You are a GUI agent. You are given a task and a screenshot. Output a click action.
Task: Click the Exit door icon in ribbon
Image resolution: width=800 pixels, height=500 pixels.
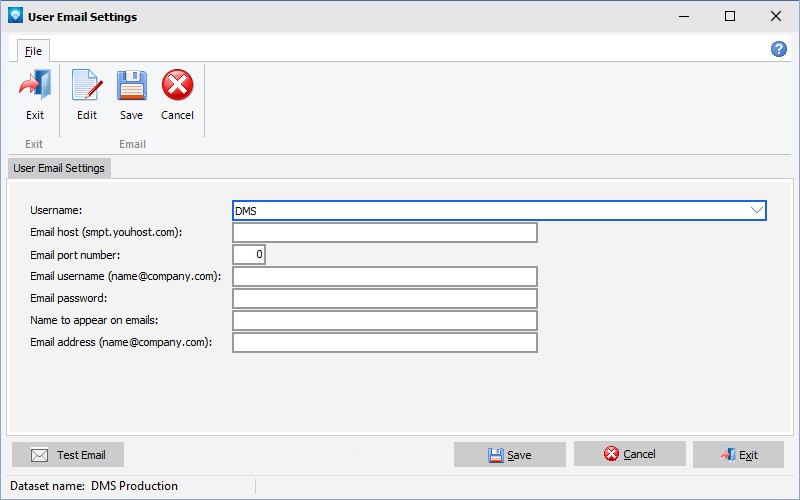pos(35,87)
